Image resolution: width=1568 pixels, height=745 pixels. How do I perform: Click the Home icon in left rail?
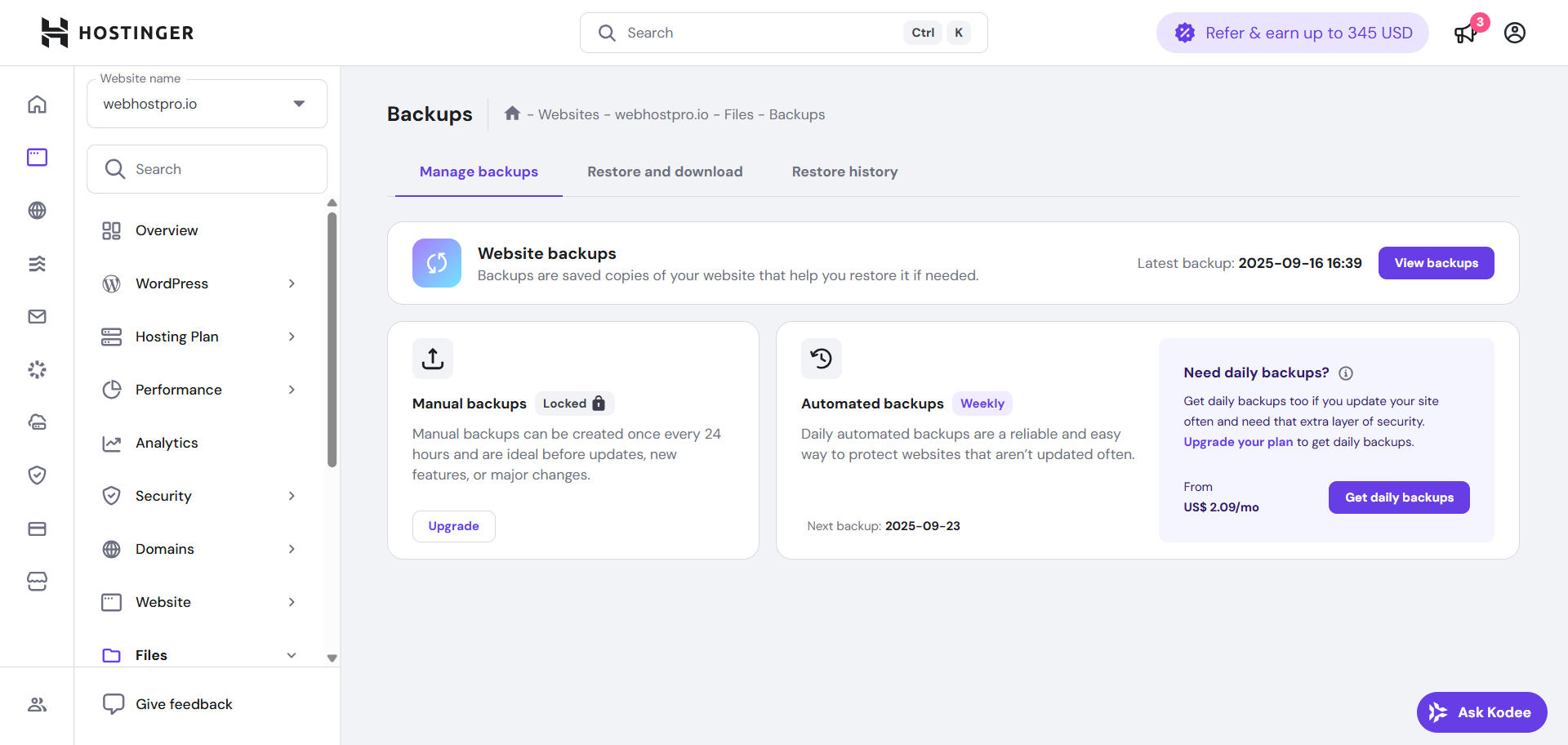(37, 105)
